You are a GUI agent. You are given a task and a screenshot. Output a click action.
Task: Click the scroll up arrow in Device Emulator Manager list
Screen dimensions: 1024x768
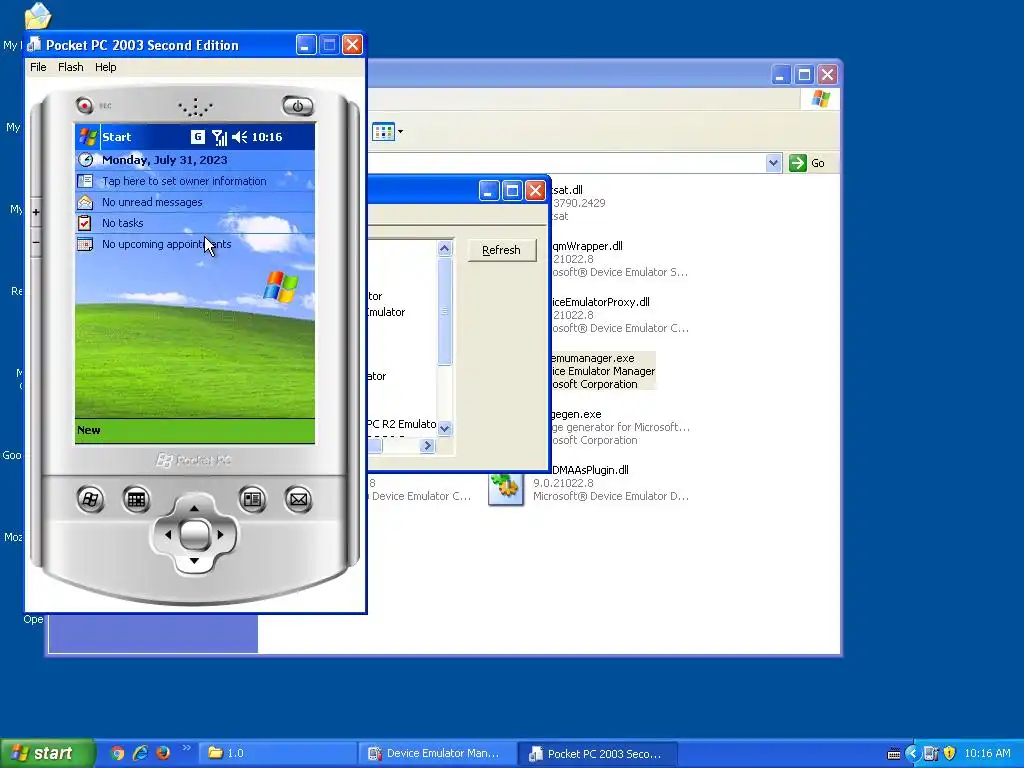pyautogui.click(x=444, y=248)
